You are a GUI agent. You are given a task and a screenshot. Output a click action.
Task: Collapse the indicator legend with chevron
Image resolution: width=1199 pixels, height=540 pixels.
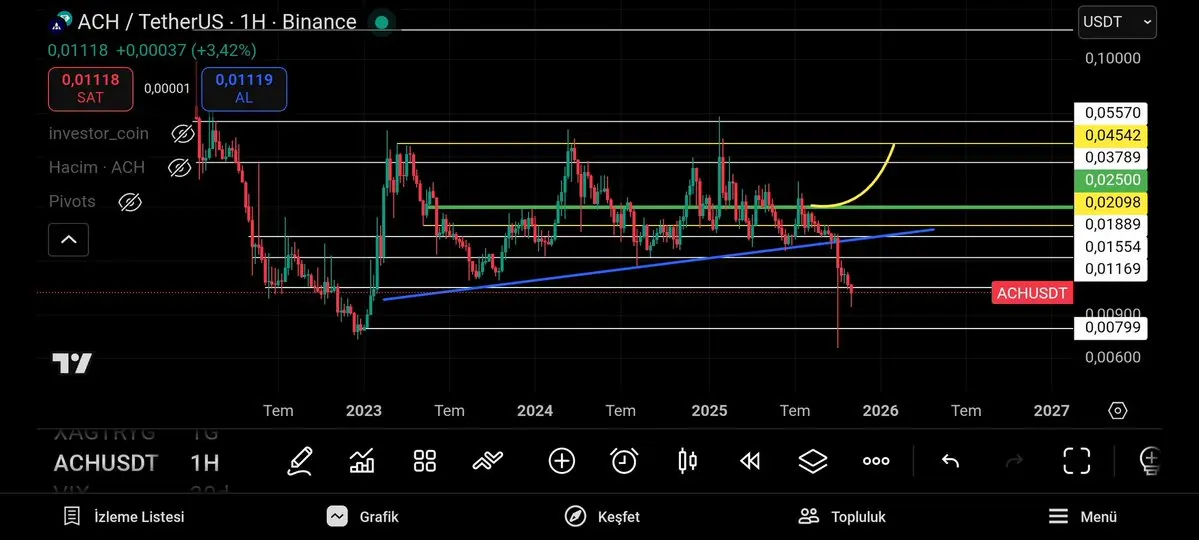[68, 239]
